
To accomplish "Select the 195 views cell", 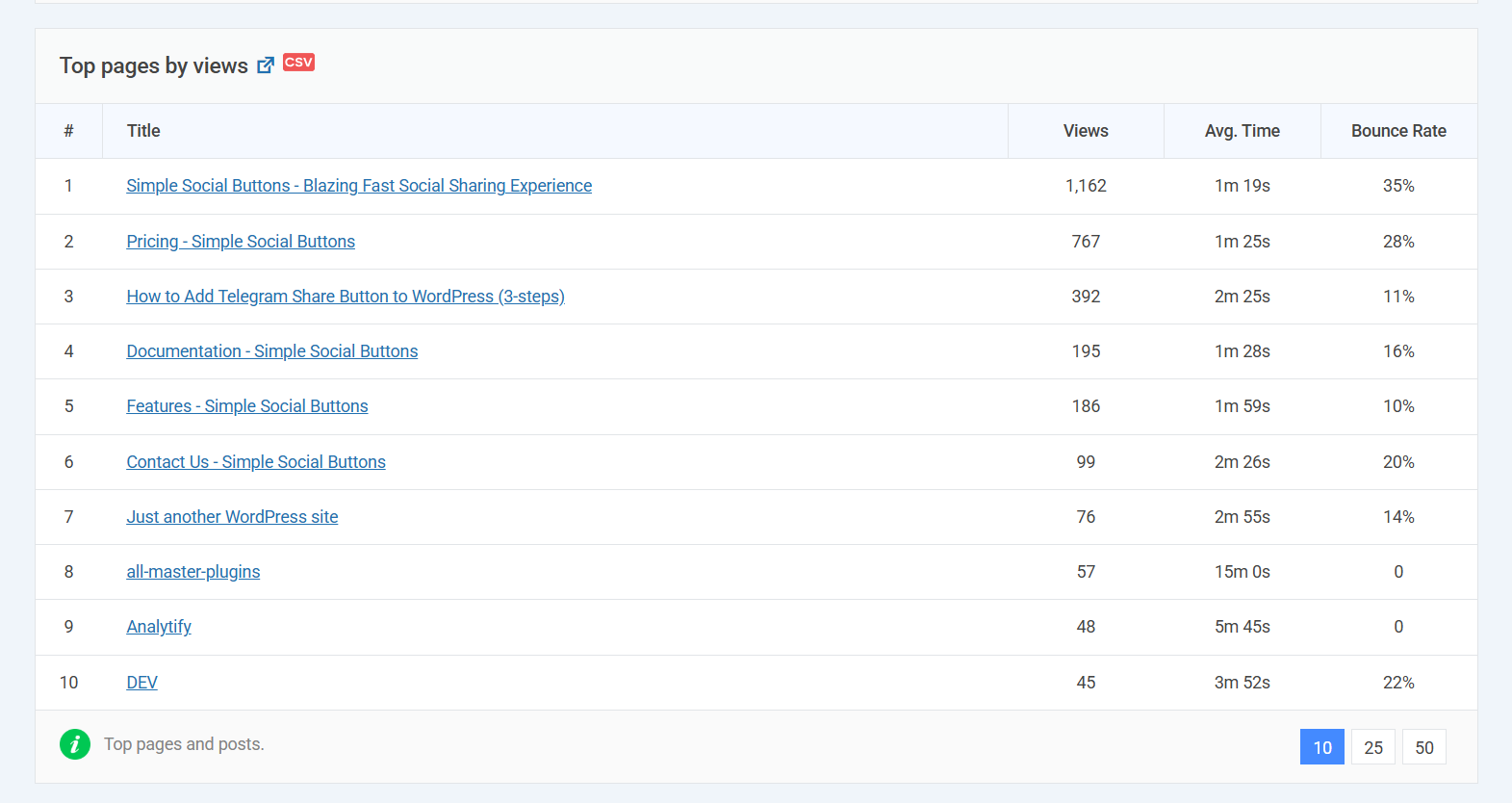I will (1086, 351).
